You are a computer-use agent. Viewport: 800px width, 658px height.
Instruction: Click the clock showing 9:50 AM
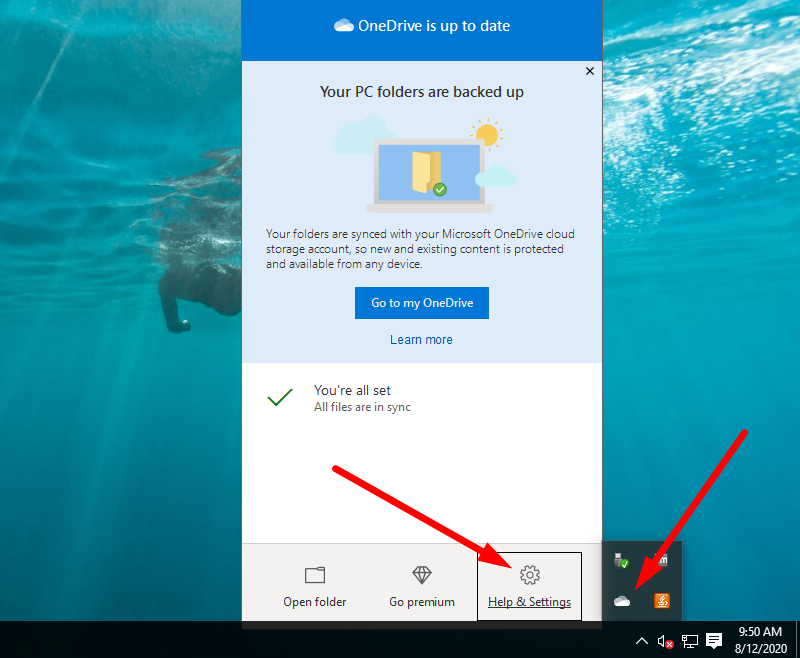[759, 640]
